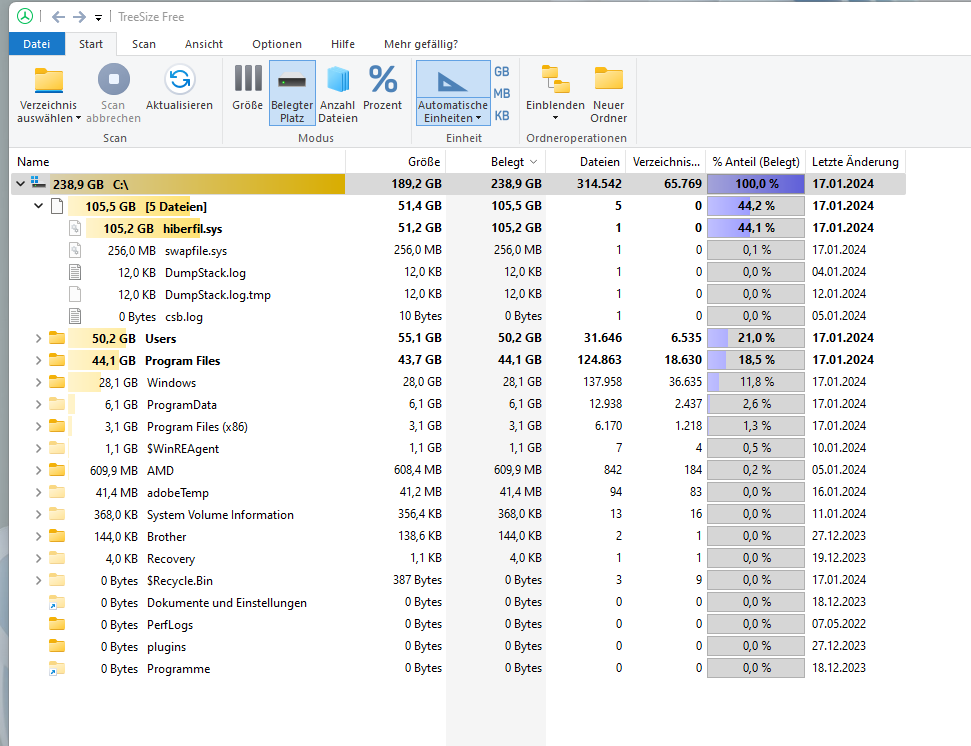Go back with the left arrow
The image size is (971, 746).
point(58,17)
